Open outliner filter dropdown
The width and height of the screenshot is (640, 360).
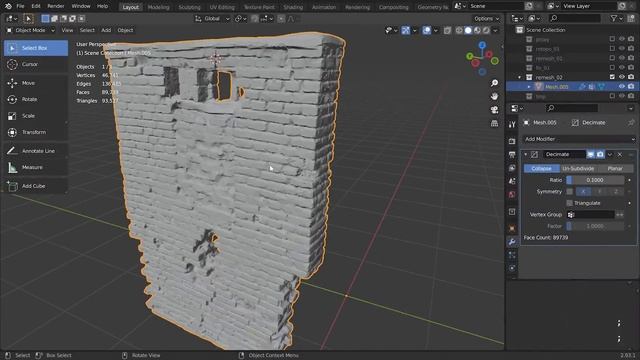click(616, 18)
